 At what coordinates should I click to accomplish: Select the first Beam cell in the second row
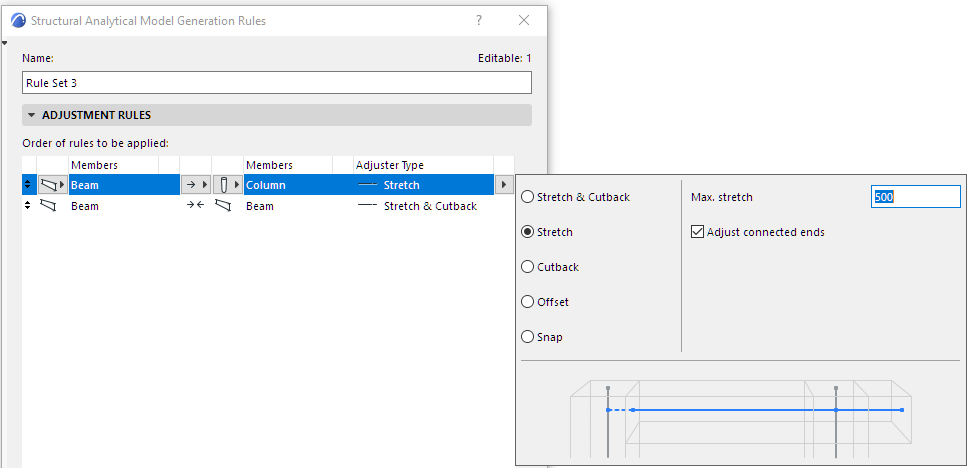point(124,206)
